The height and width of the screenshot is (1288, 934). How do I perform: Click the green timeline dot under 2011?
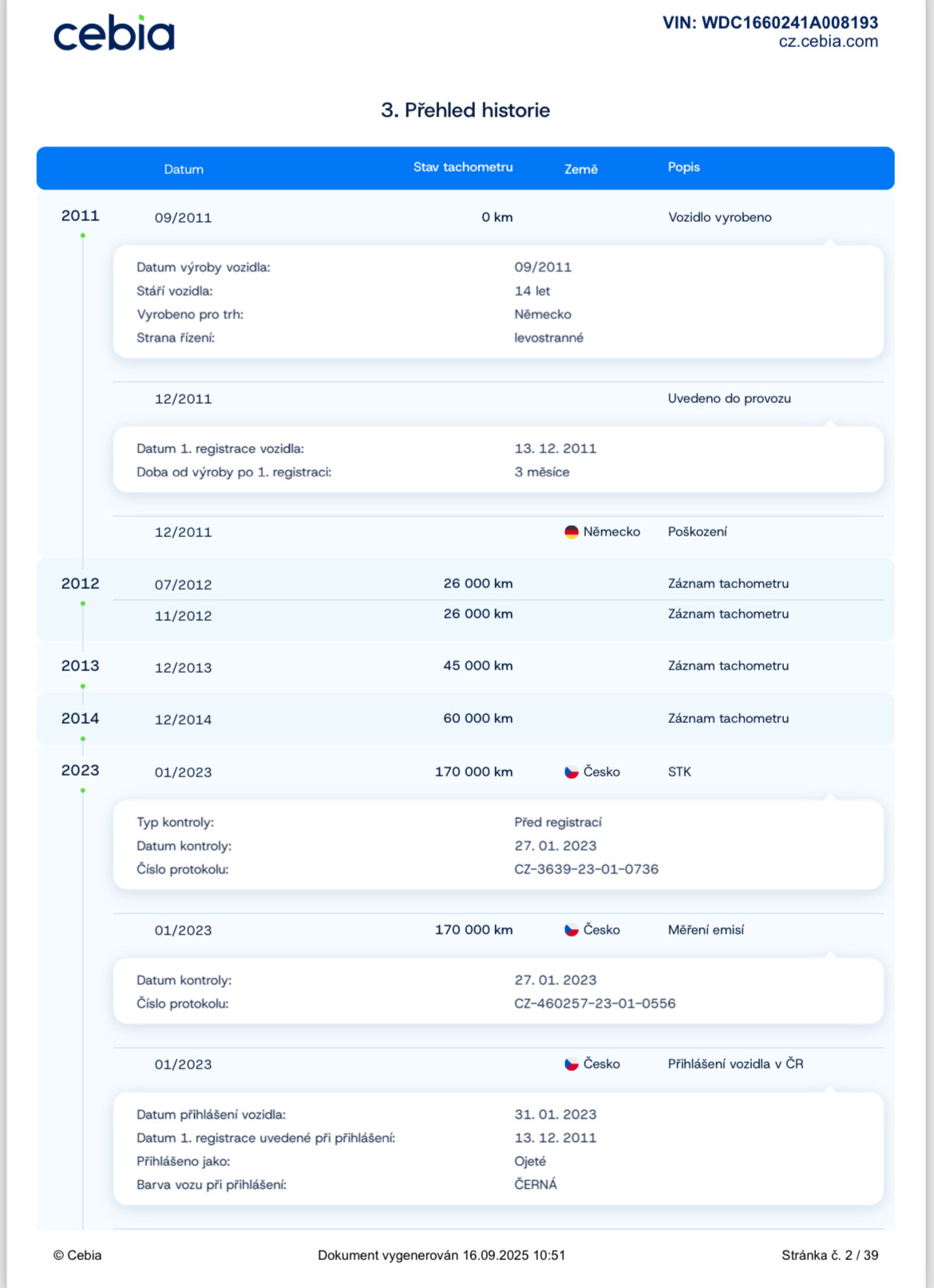coord(83,235)
